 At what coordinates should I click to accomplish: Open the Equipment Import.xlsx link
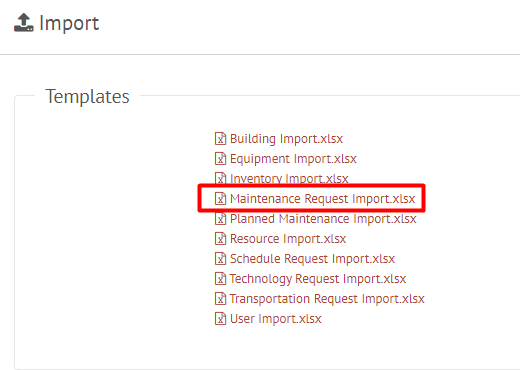point(293,159)
